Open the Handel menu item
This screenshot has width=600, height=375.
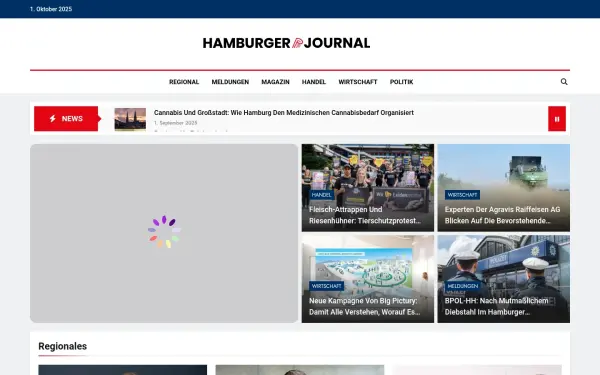pos(314,82)
